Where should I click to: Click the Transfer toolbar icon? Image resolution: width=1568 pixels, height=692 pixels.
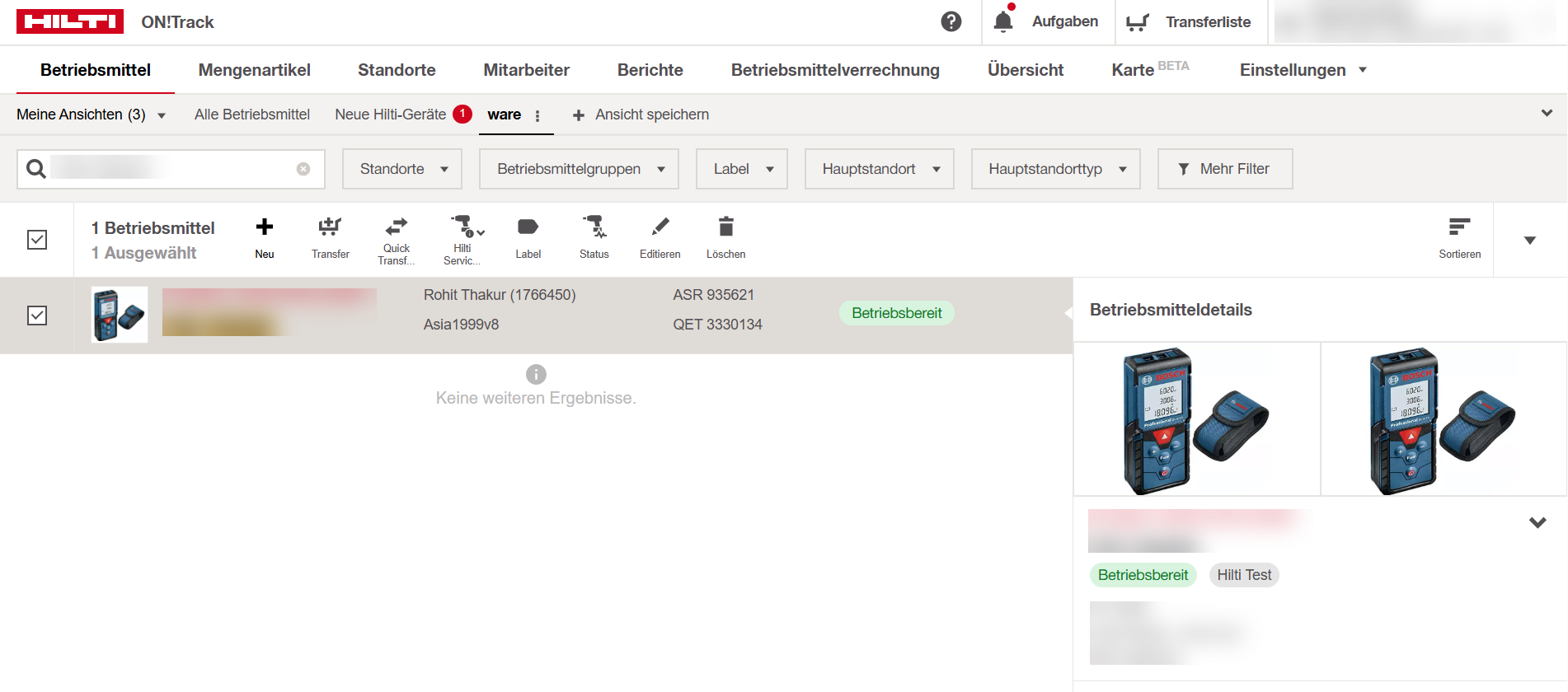point(331,239)
